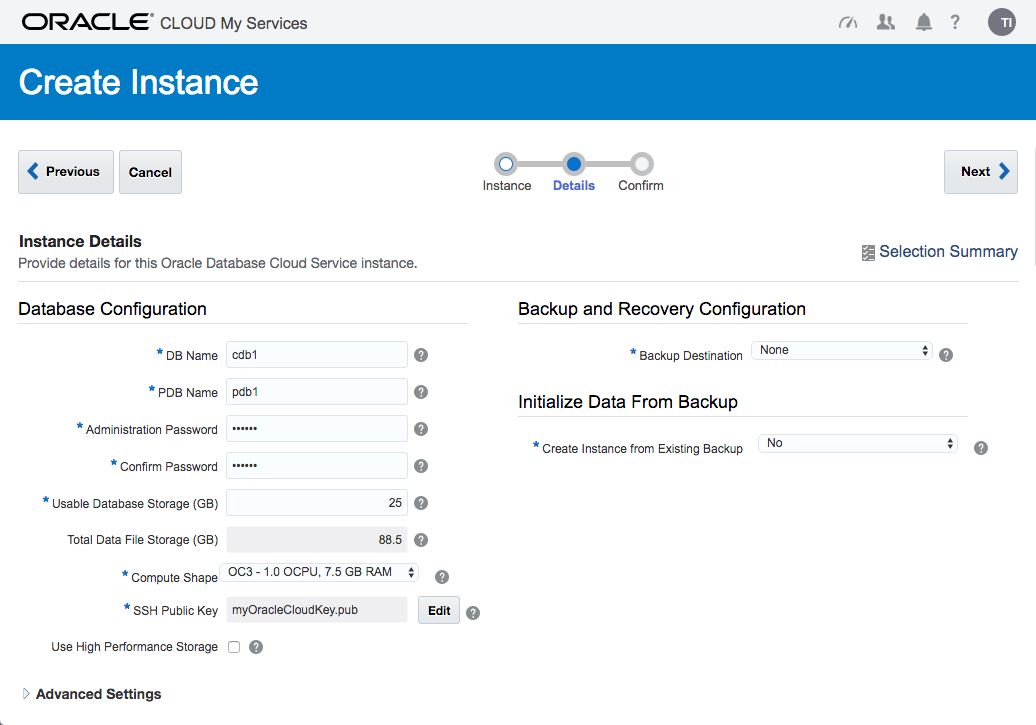Focus the Usable Database Storage field
The image size is (1036, 725).
tap(316, 503)
